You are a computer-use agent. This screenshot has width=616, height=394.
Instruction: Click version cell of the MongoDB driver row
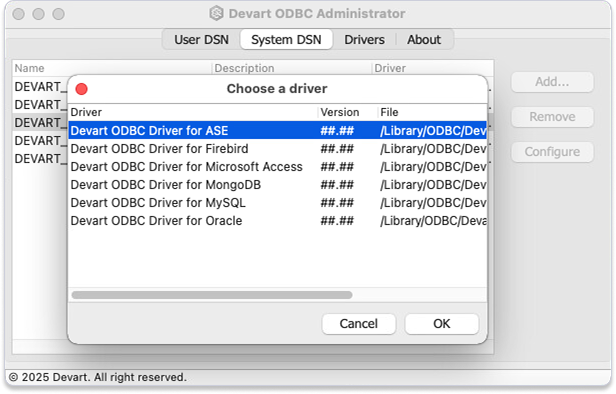[337, 185]
